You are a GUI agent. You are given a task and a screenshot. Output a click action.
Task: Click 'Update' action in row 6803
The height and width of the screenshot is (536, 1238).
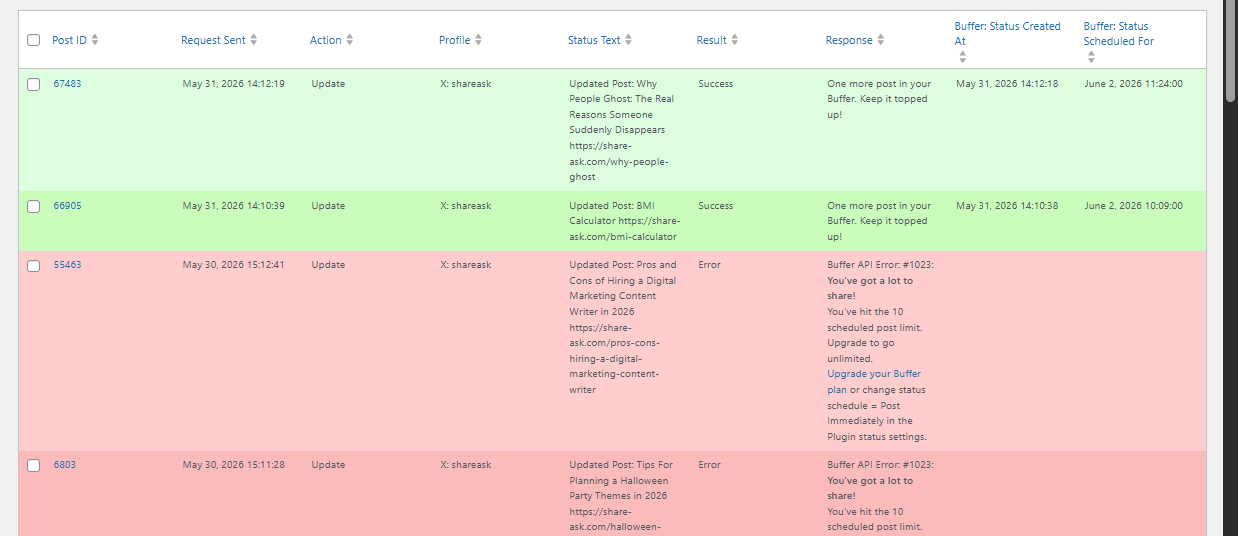point(328,465)
